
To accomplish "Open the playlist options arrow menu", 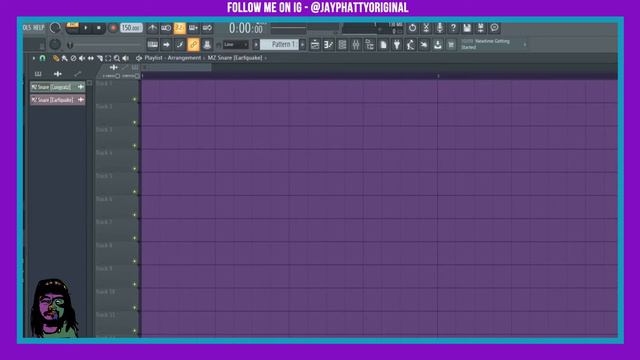I will click(x=33, y=58).
